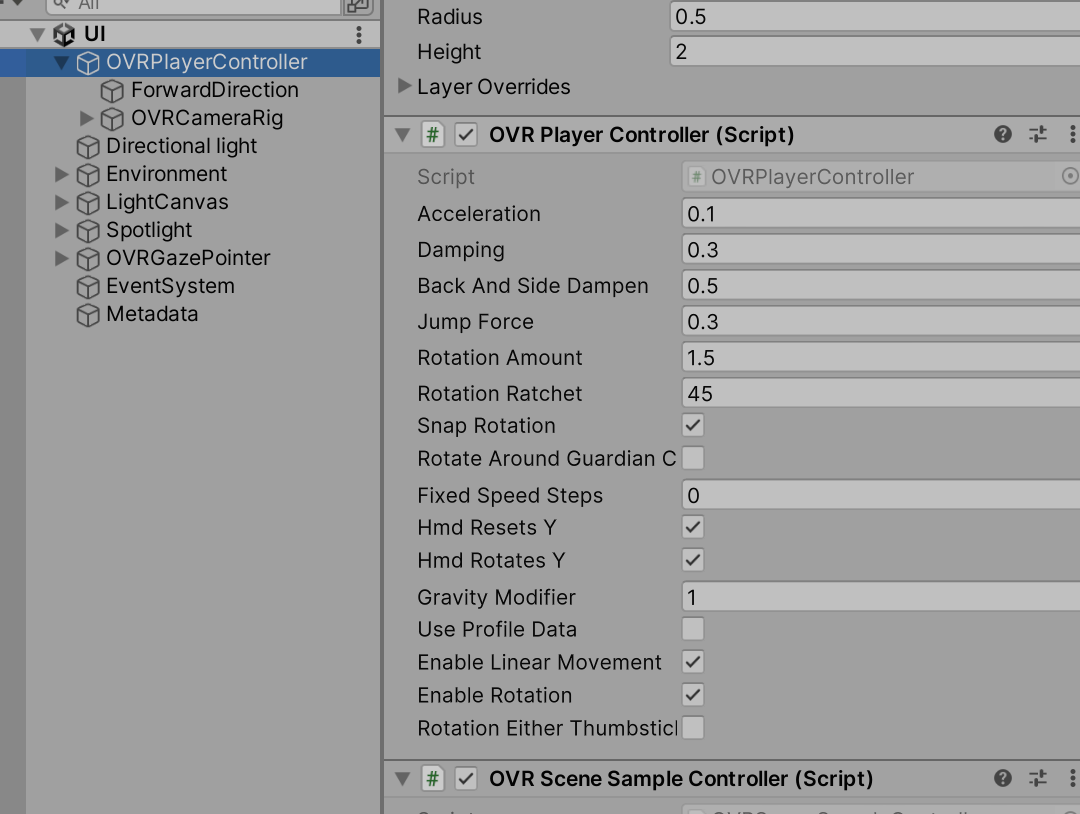This screenshot has height=814, width=1080.
Task: Disable the OVR Player Controller script component
Action: coord(466,134)
